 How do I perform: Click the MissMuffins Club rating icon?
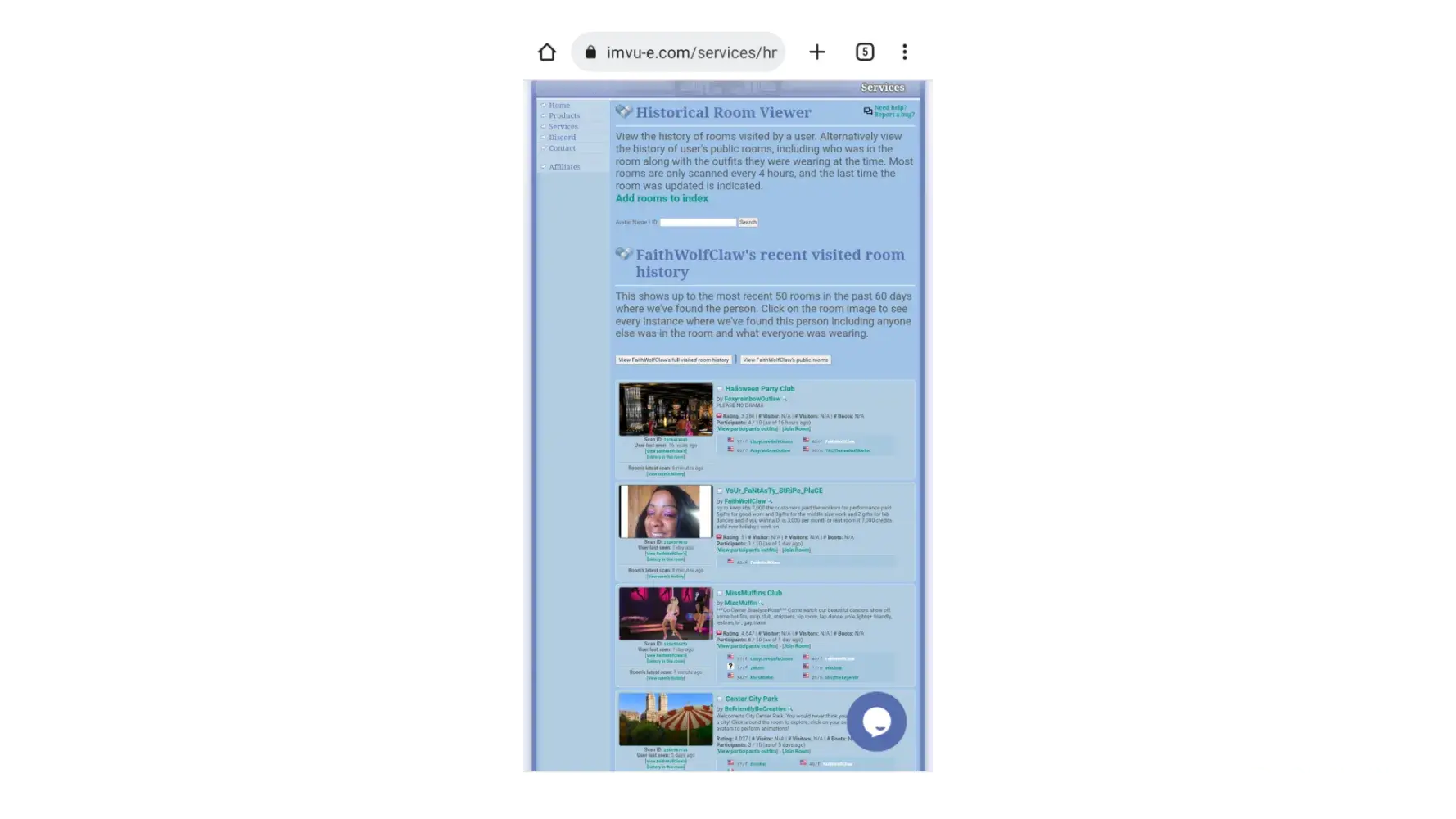pos(719,633)
